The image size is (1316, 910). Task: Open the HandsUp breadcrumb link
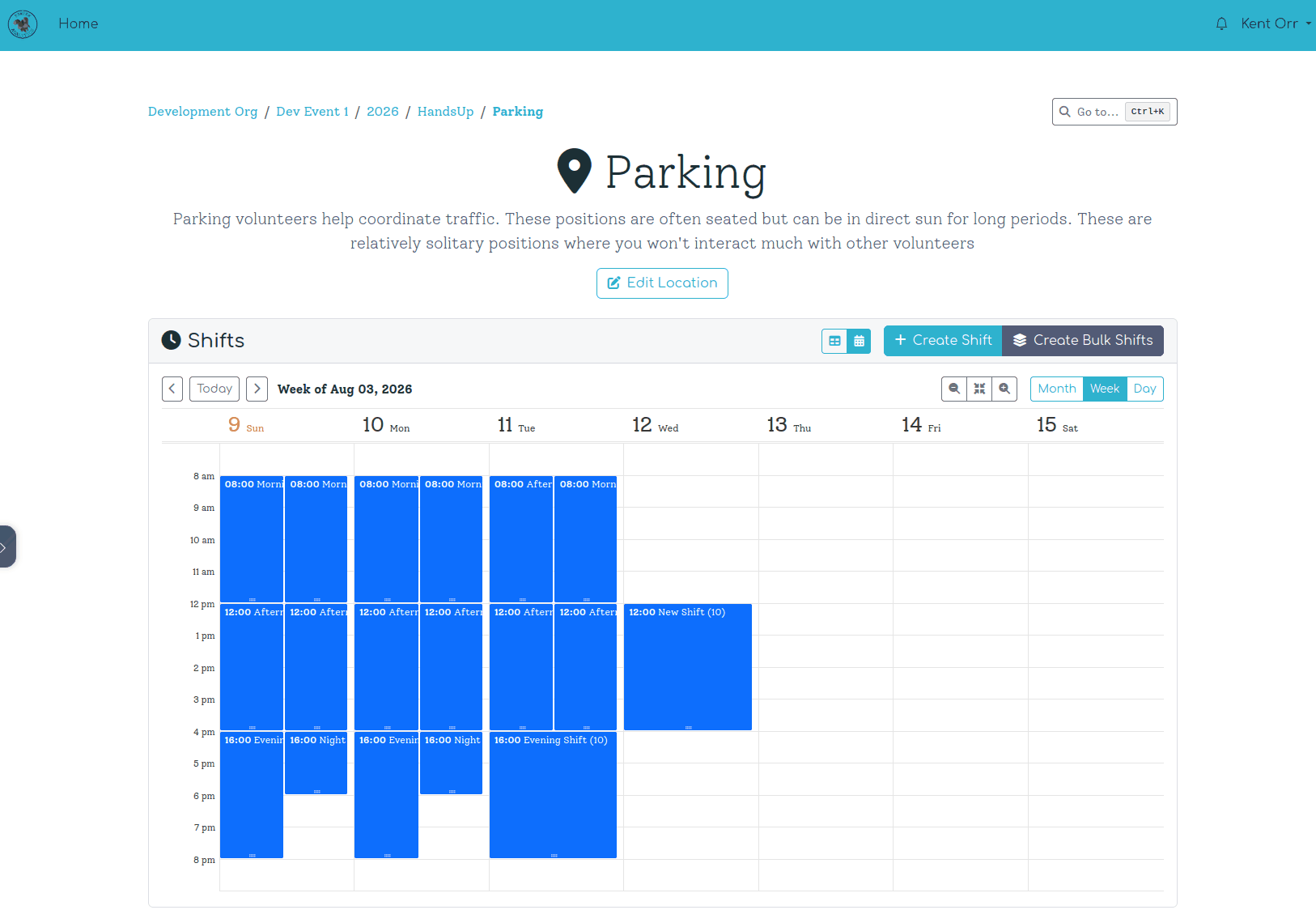445,112
